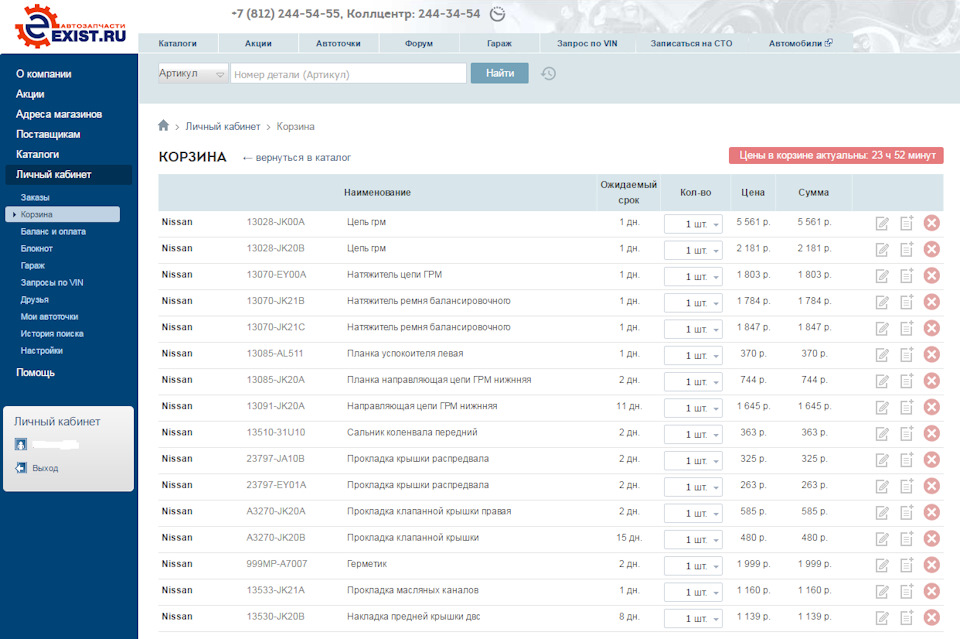Click the part number search field
Screen dimensions: 960x639
348,74
